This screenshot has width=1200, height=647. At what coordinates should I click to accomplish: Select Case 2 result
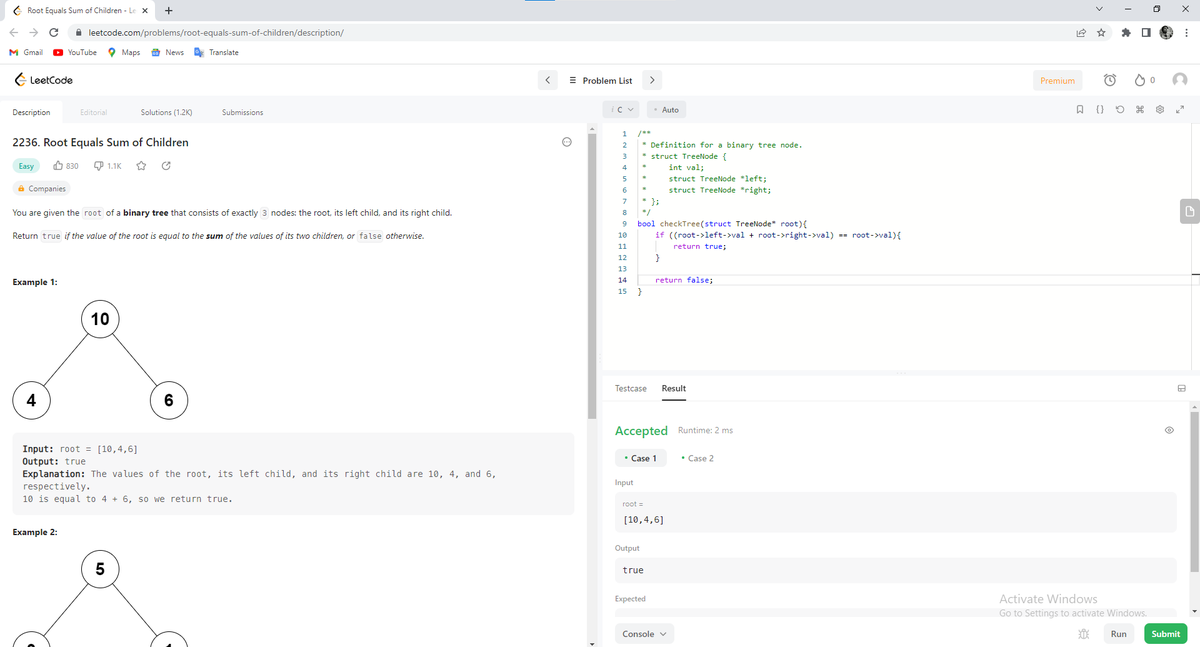pos(697,458)
